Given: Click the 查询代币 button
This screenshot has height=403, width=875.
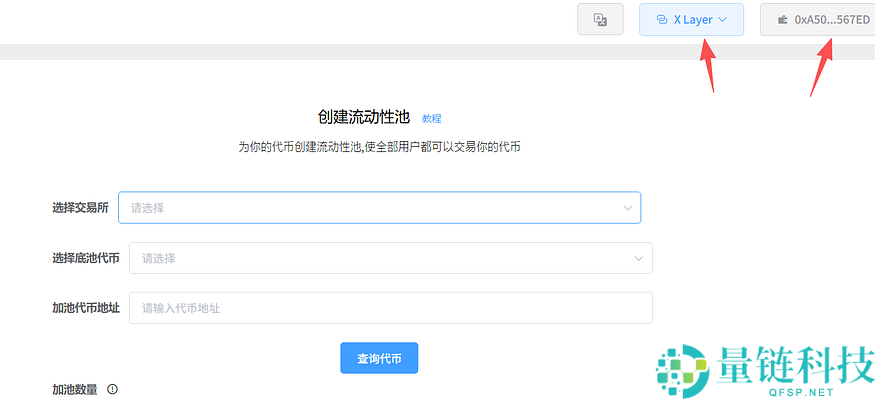Looking at the screenshot, I should point(379,358).
